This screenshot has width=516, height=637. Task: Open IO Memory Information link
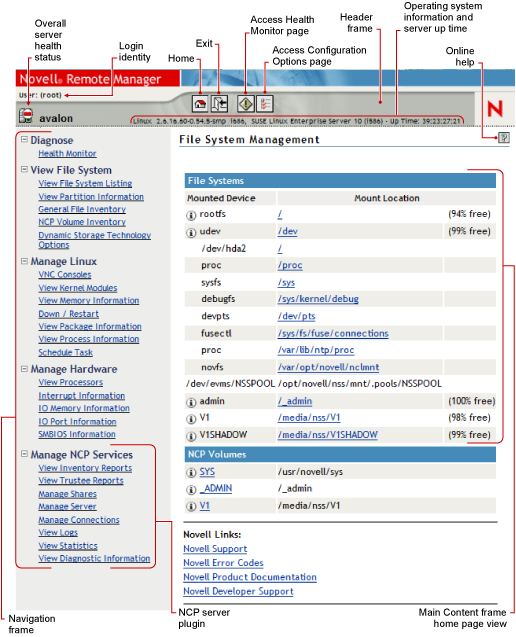tap(84, 408)
